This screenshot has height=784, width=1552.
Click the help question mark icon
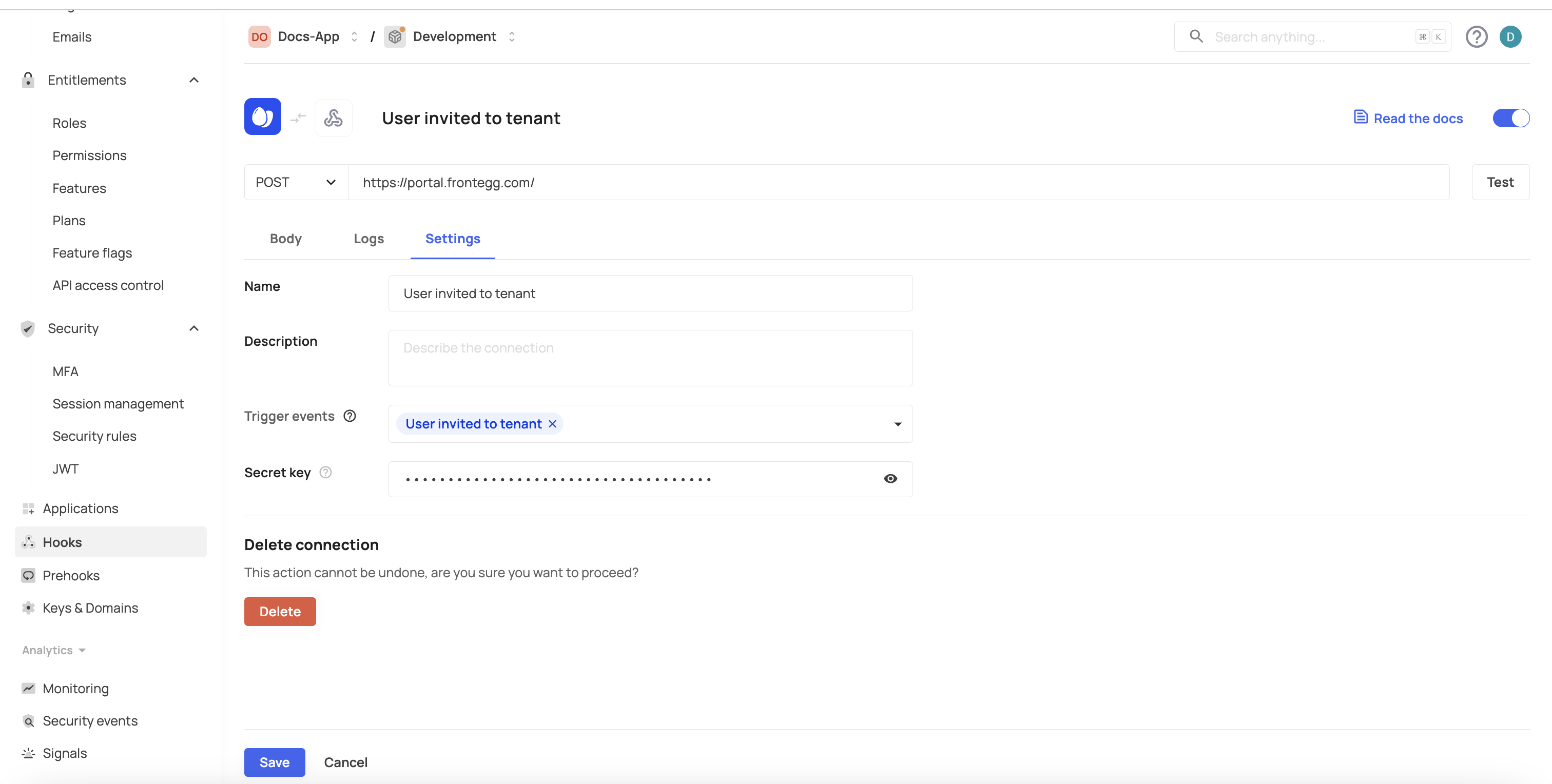coord(1476,37)
